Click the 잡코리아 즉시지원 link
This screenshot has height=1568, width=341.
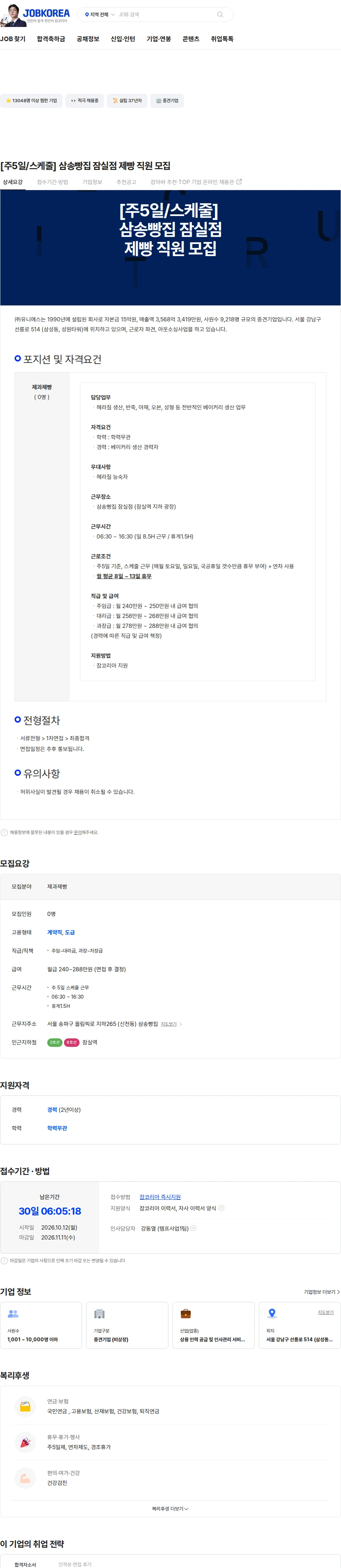(161, 1197)
